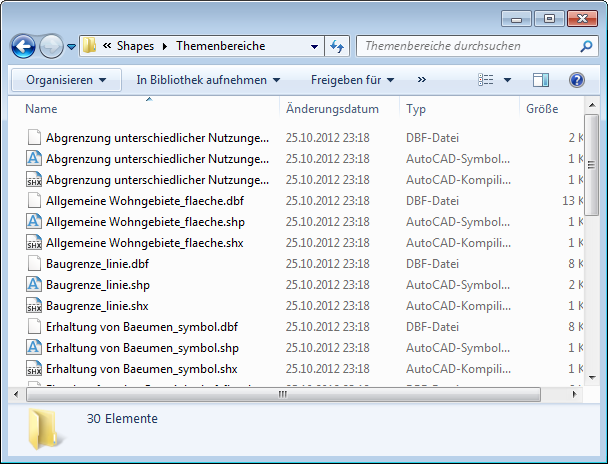Click the refresh button beside address bar

tap(337, 46)
